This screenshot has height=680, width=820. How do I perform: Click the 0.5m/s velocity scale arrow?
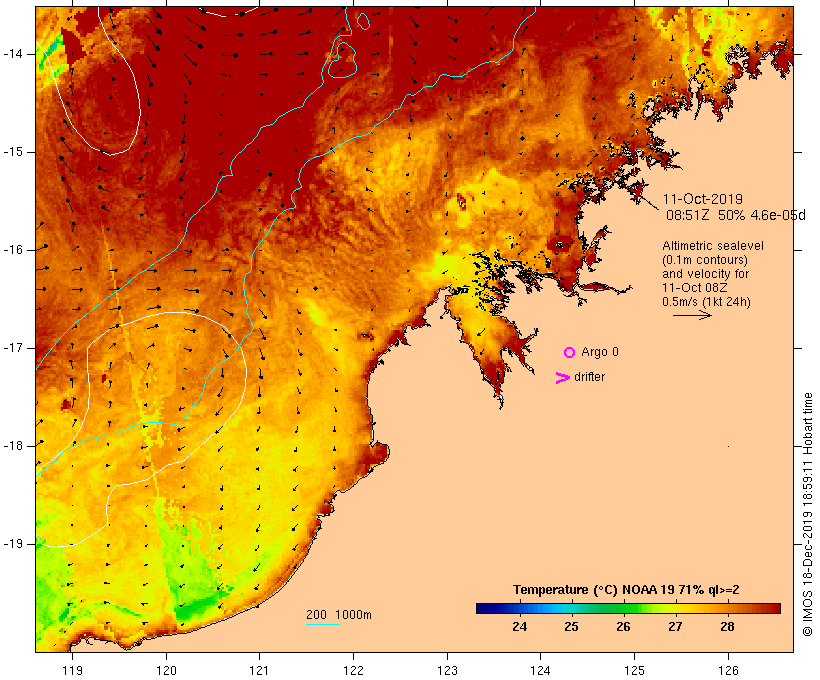point(692,315)
